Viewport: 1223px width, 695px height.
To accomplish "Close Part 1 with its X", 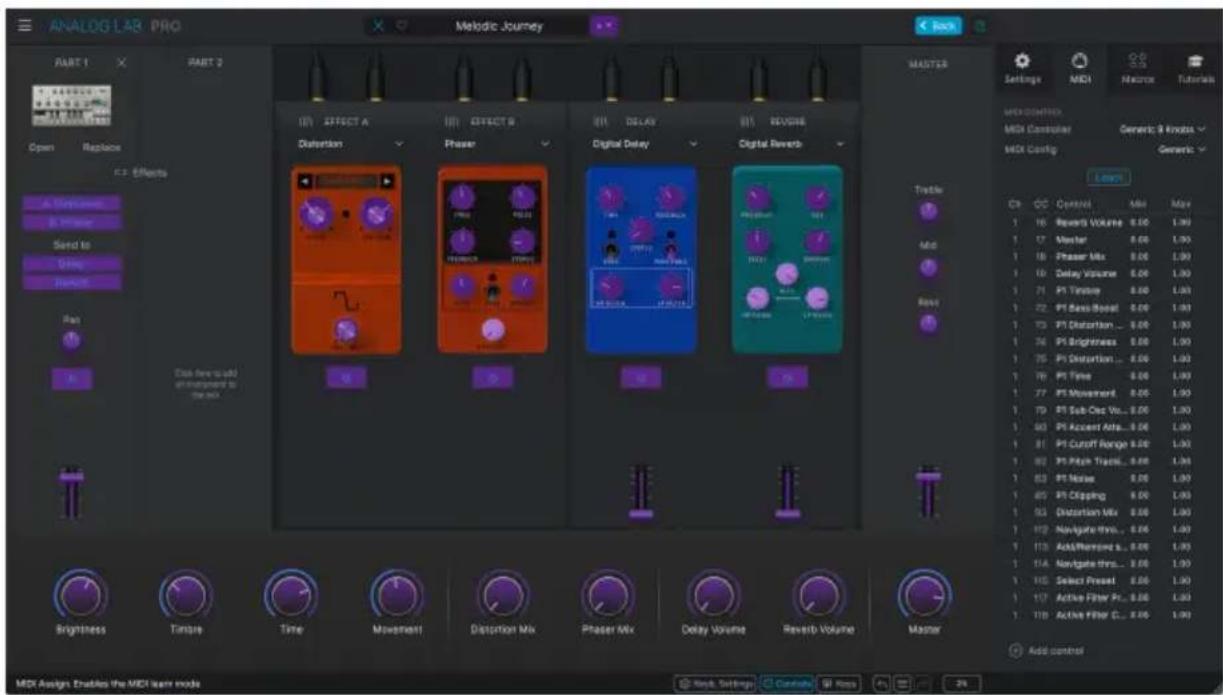I will point(122,62).
